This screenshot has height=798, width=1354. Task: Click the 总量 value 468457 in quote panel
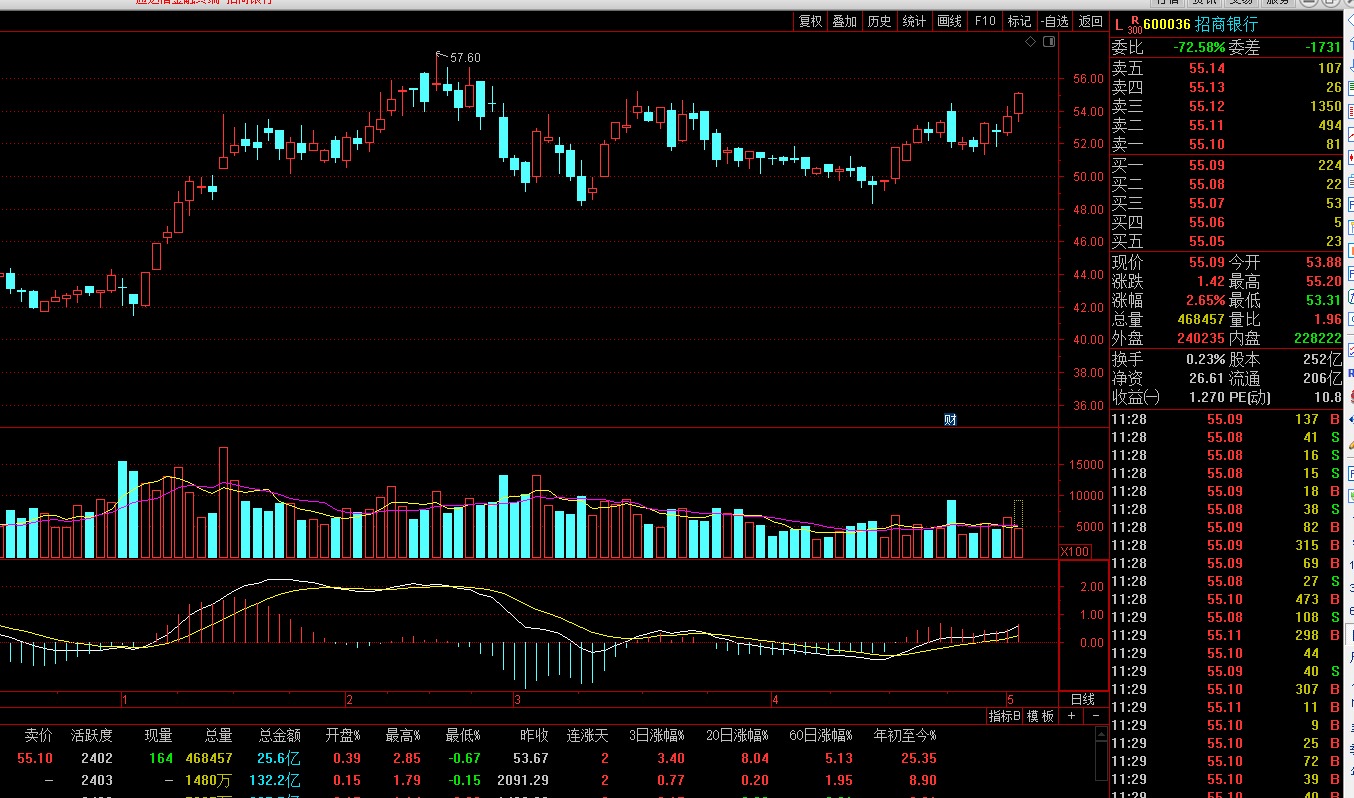1201,319
